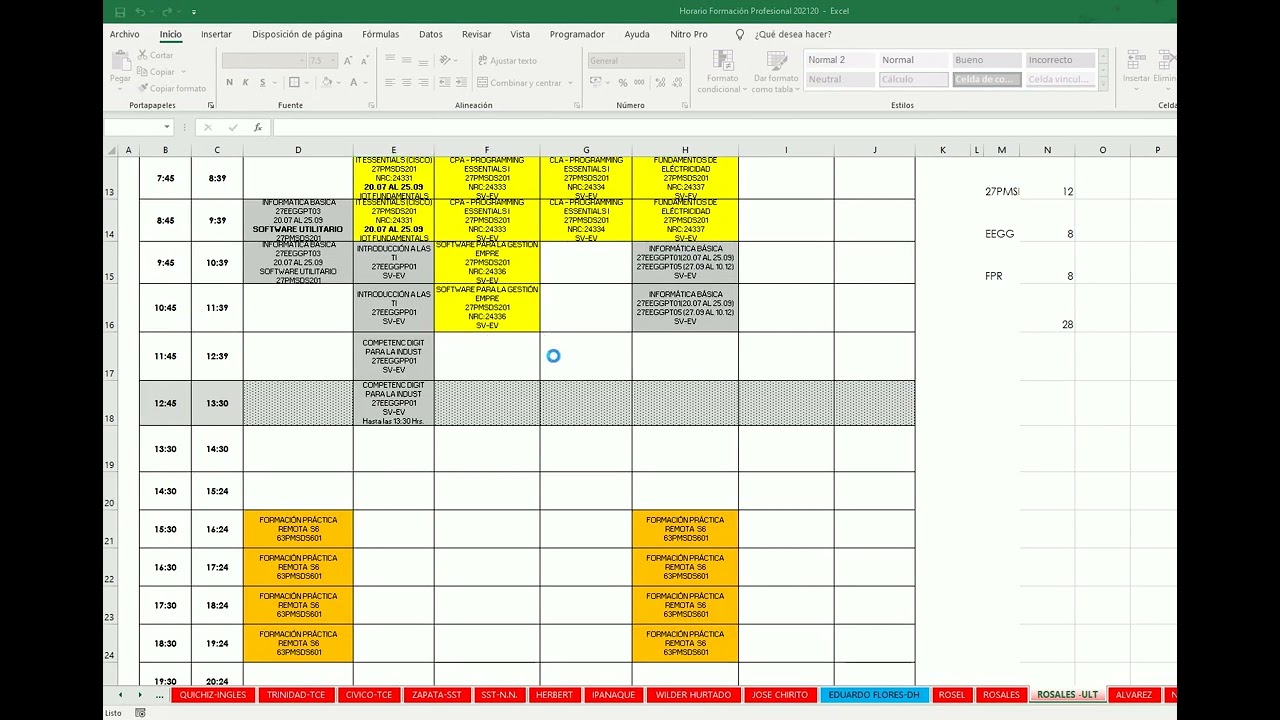Apply the Bueno cell style
Viewport: 1280px width, 720px height.
985,60
